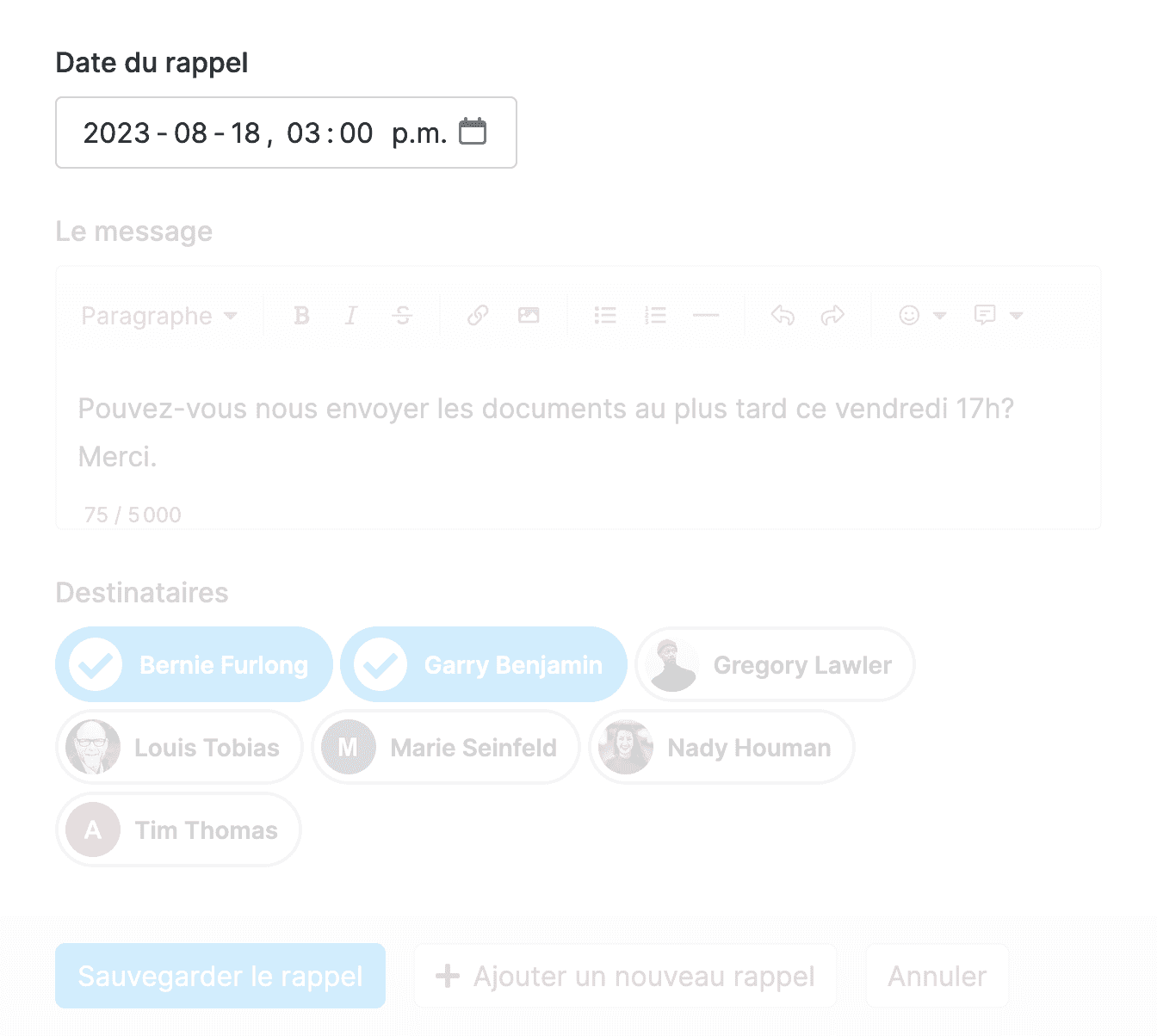This screenshot has height=1036, width=1157.
Task: Apply italic formatting
Action: [351, 316]
